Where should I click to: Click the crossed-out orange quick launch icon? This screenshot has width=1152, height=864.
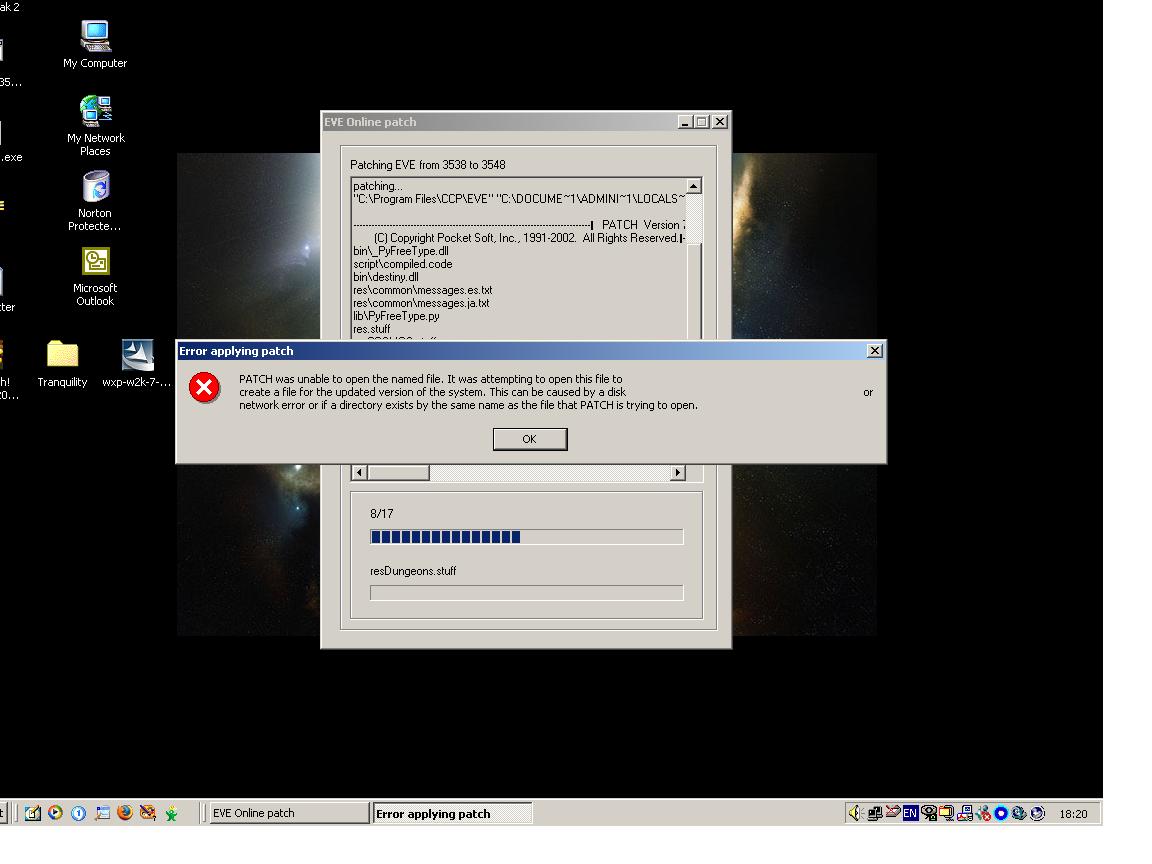tap(148, 813)
